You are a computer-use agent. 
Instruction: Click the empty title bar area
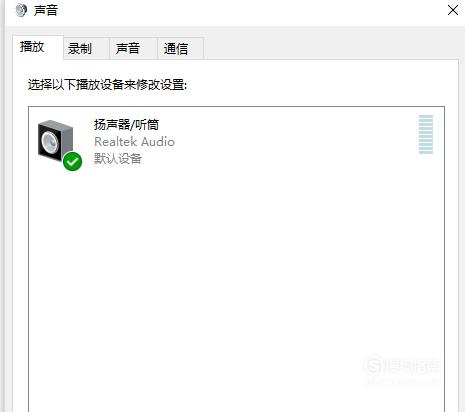[250, 10]
